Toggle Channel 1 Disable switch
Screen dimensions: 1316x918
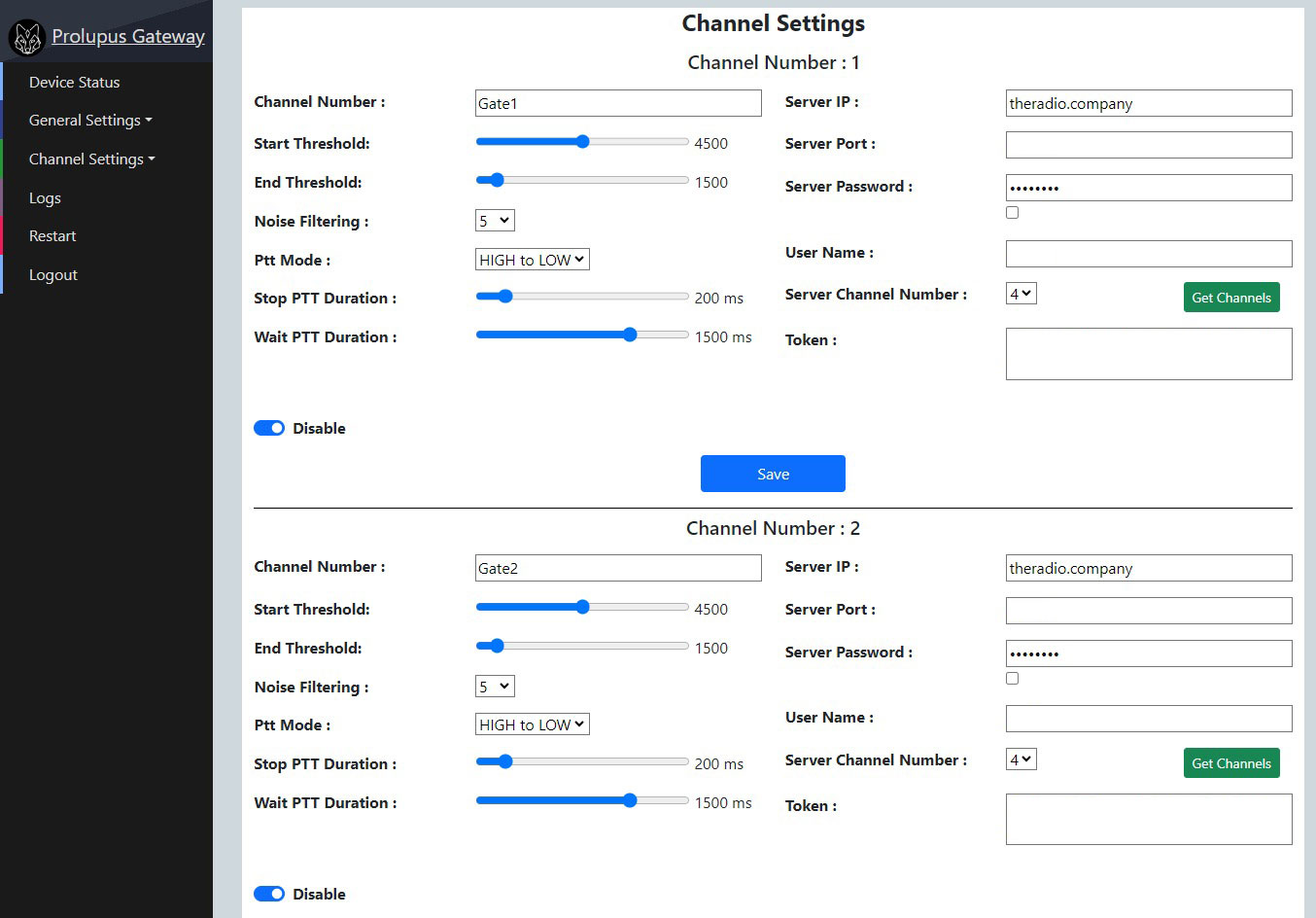tap(269, 428)
